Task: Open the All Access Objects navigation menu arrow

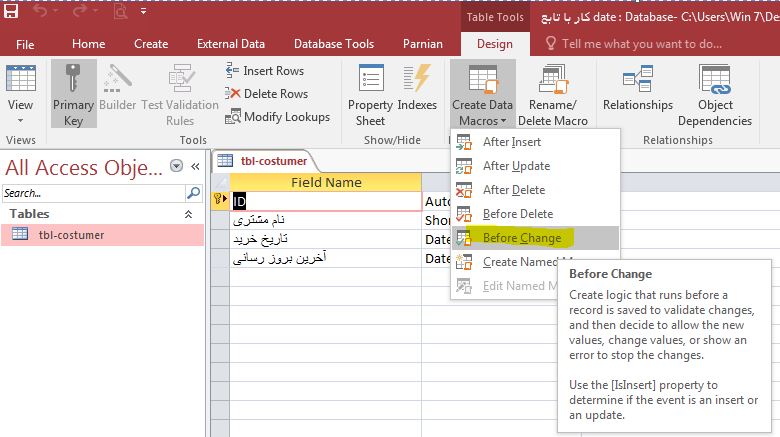Action: (x=176, y=166)
